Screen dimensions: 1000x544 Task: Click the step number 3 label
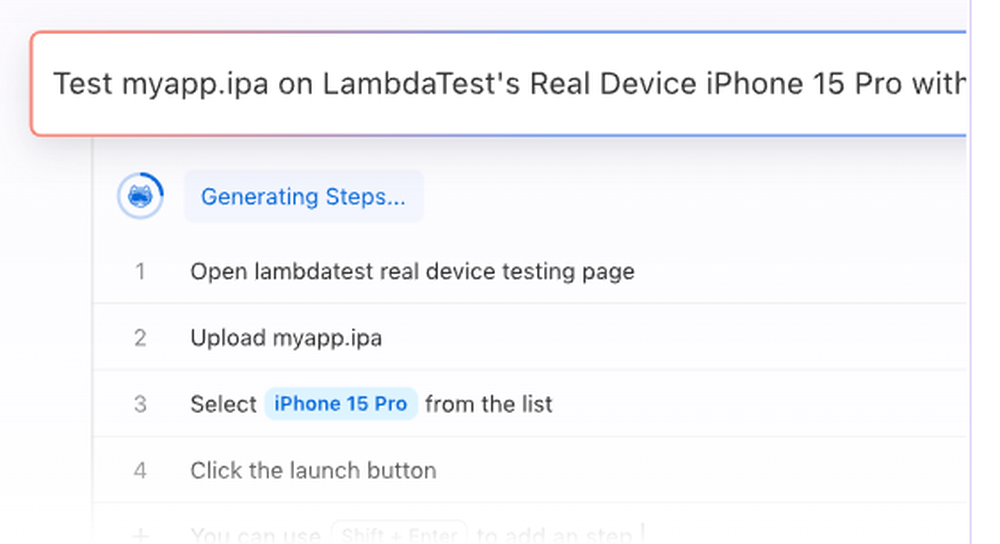pos(140,404)
